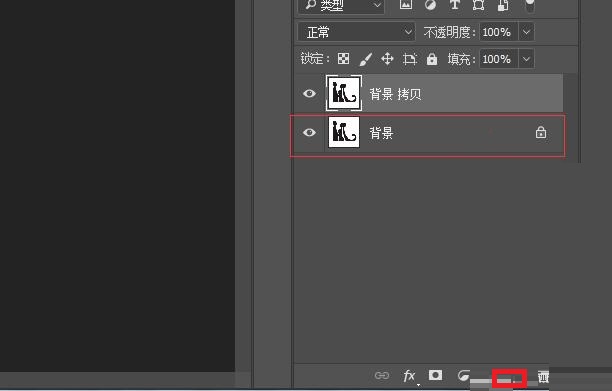Lock all padlock icon in 锁定 row
The width and height of the screenshot is (612, 391).
point(432,59)
